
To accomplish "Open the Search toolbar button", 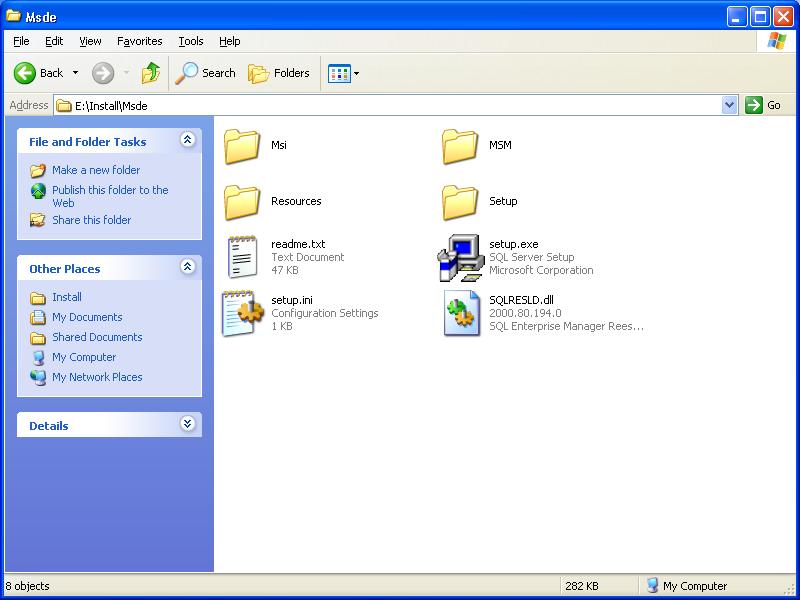I will pyautogui.click(x=206, y=73).
